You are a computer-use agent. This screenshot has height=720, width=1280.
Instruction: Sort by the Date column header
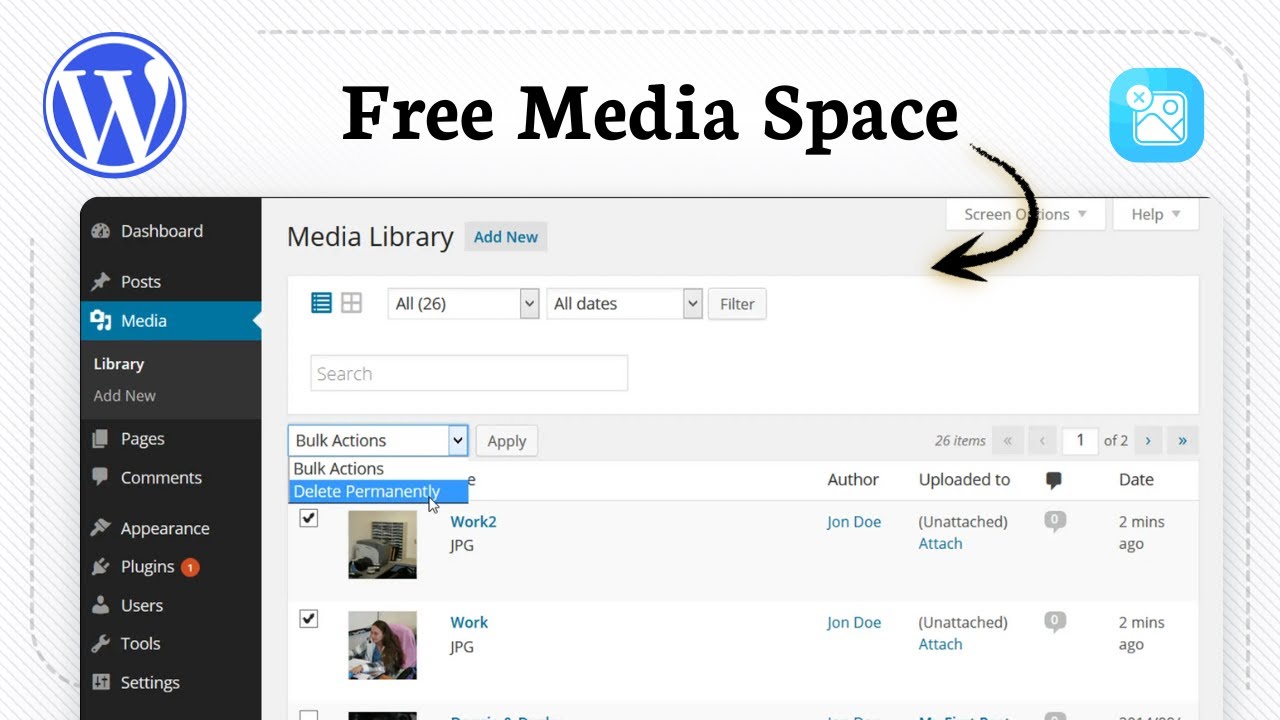(x=1136, y=480)
